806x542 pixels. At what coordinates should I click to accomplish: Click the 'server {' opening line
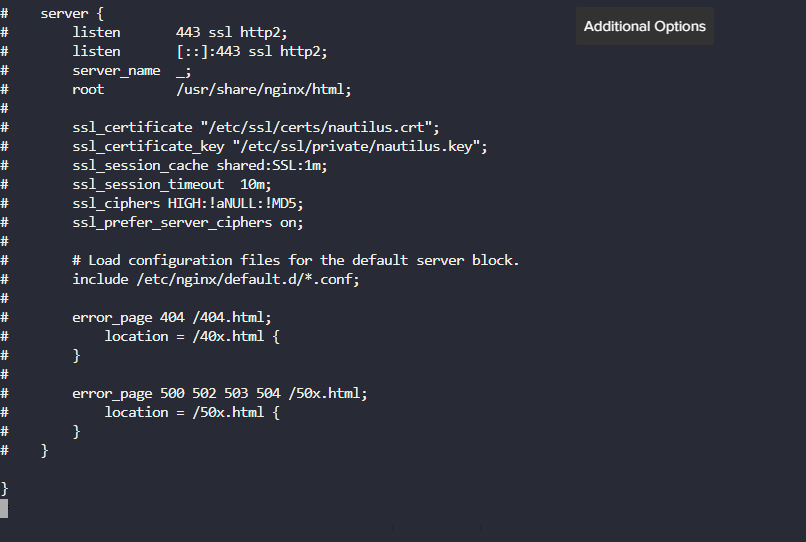65,13
